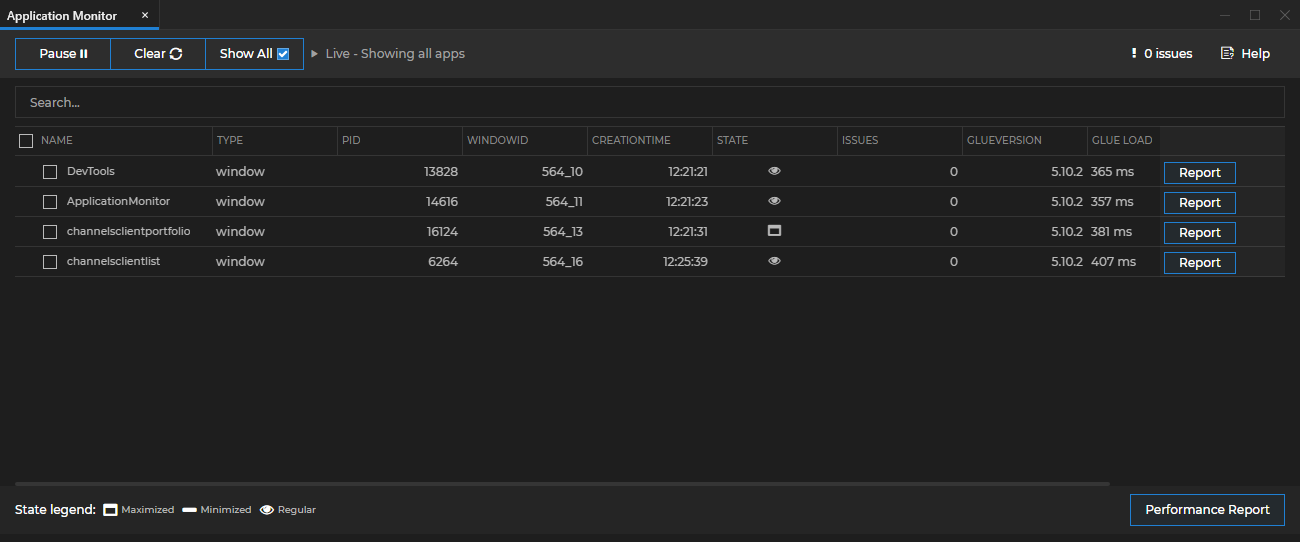Click the Regular eye icon in the legend
The image size is (1300, 542).
click(267, 510)
